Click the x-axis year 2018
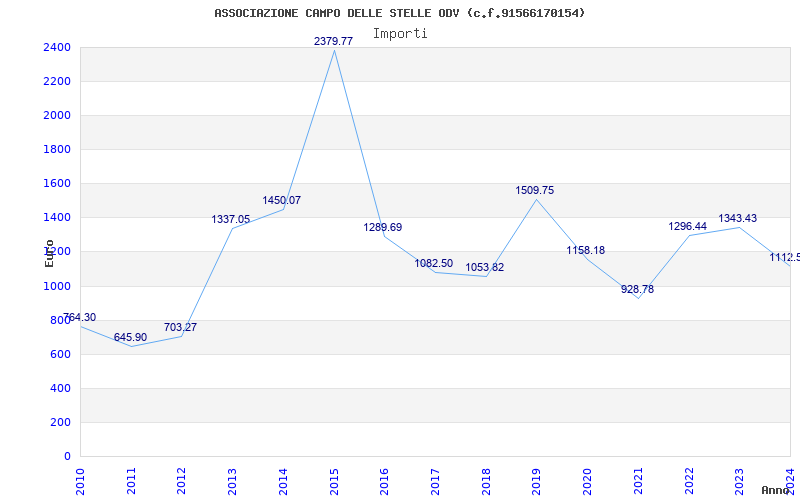 click(x=486, y=482)
